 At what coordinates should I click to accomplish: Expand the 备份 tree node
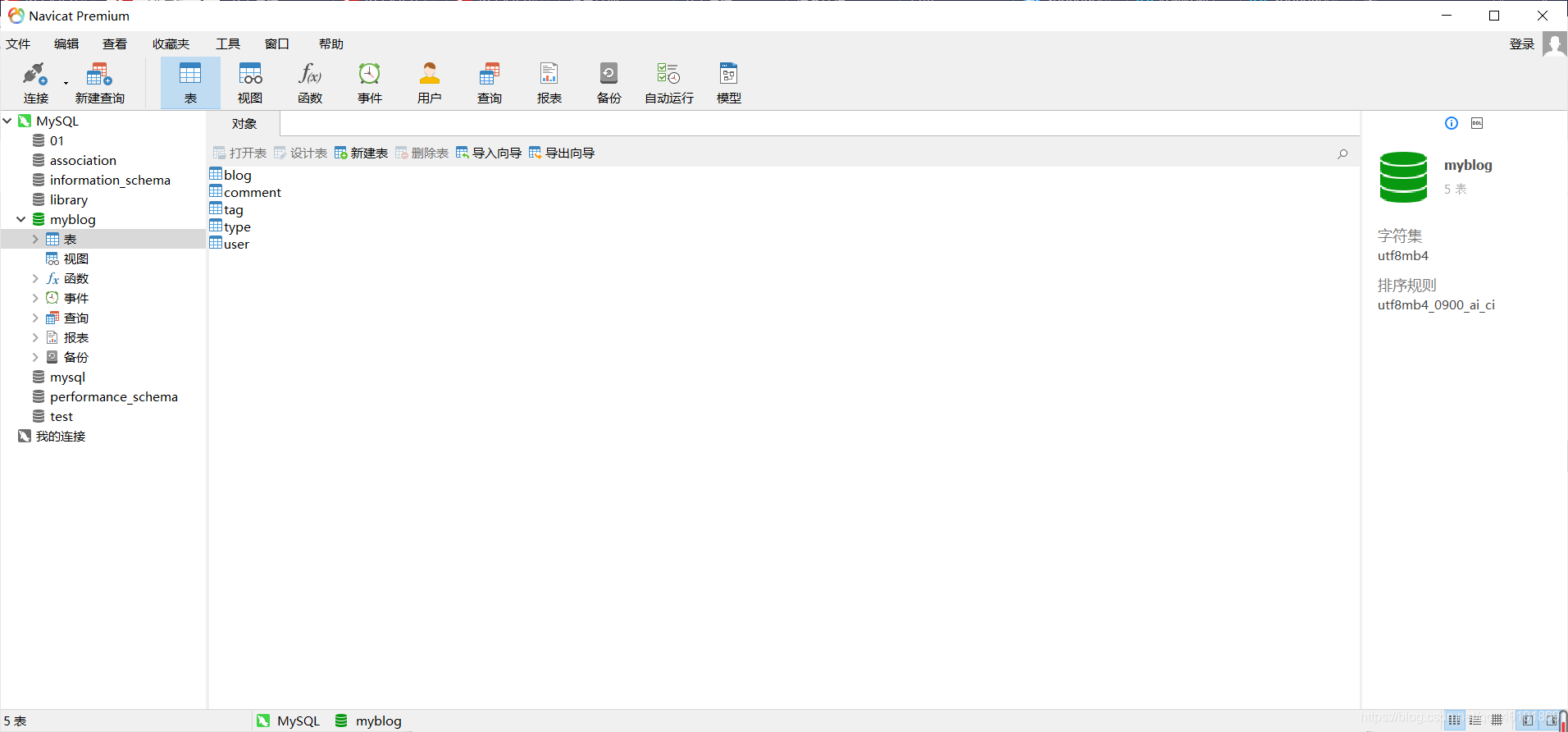click(35, 357)
